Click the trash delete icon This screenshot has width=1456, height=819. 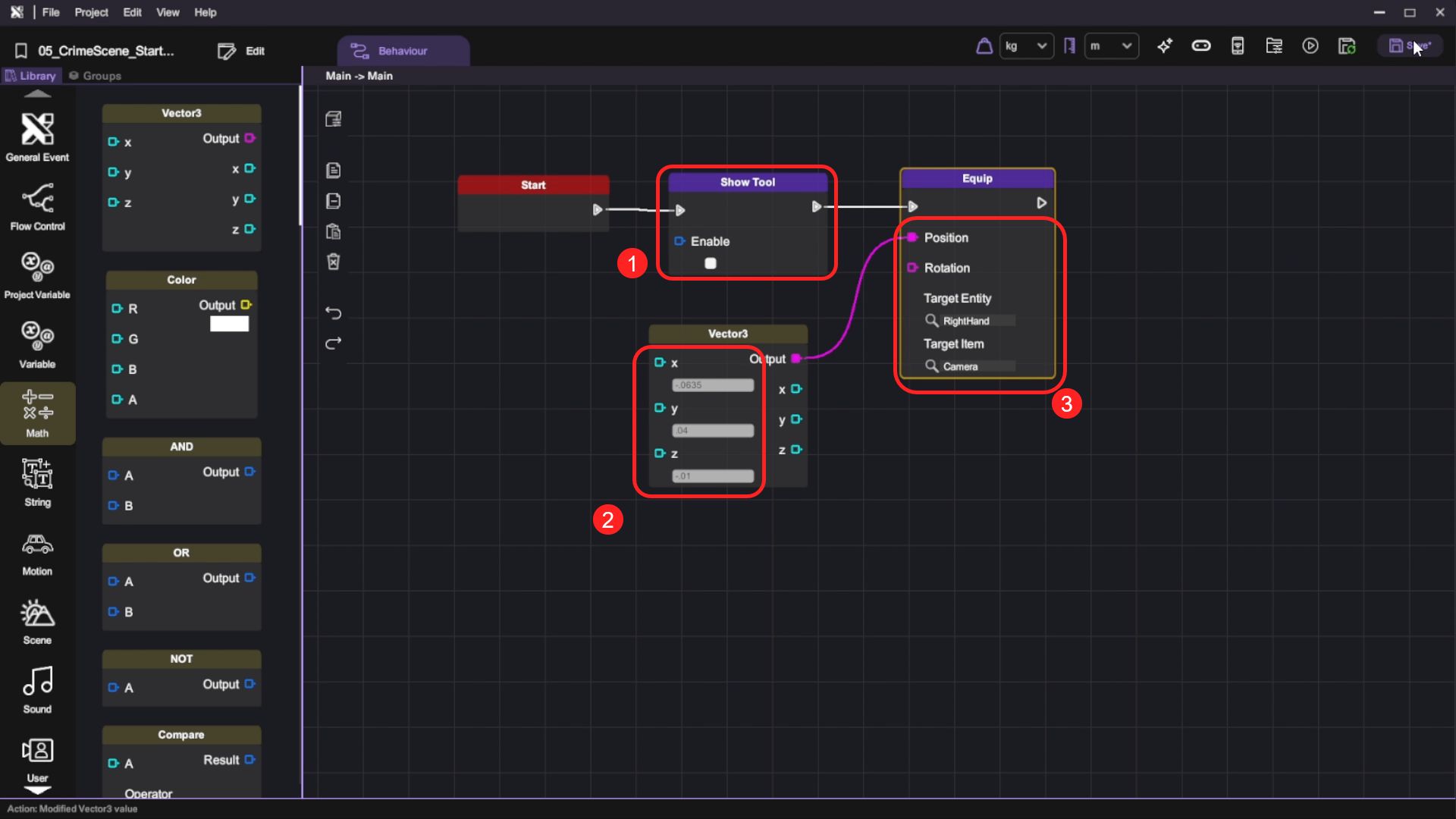[334, 262]
